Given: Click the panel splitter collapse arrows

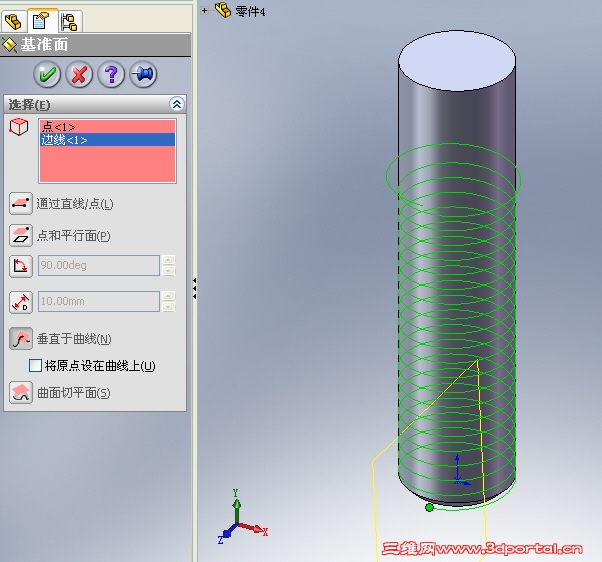Looking at the screenshot, I should [195, 288].
